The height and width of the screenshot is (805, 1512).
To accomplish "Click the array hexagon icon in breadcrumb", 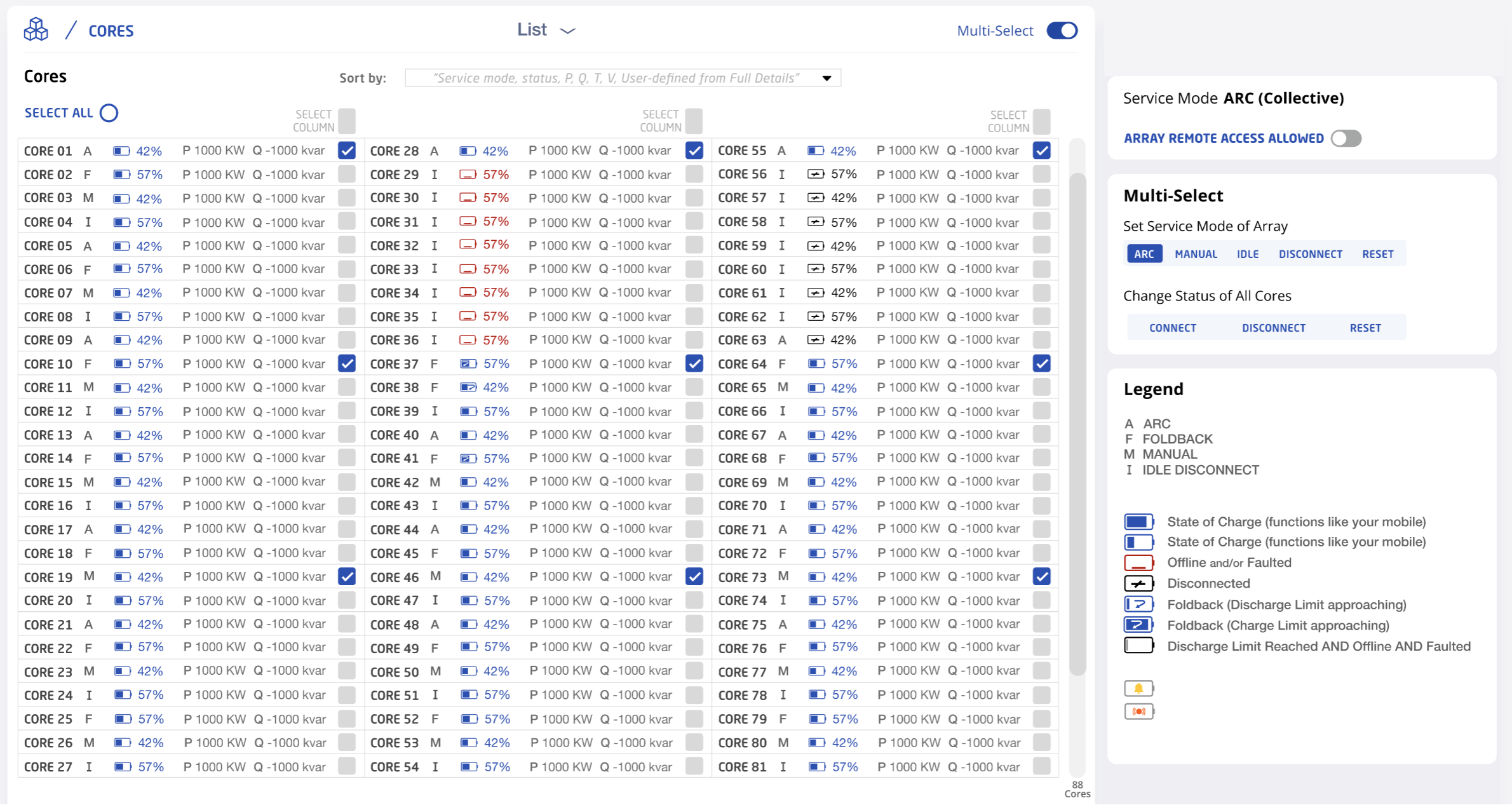I will 36,29.
